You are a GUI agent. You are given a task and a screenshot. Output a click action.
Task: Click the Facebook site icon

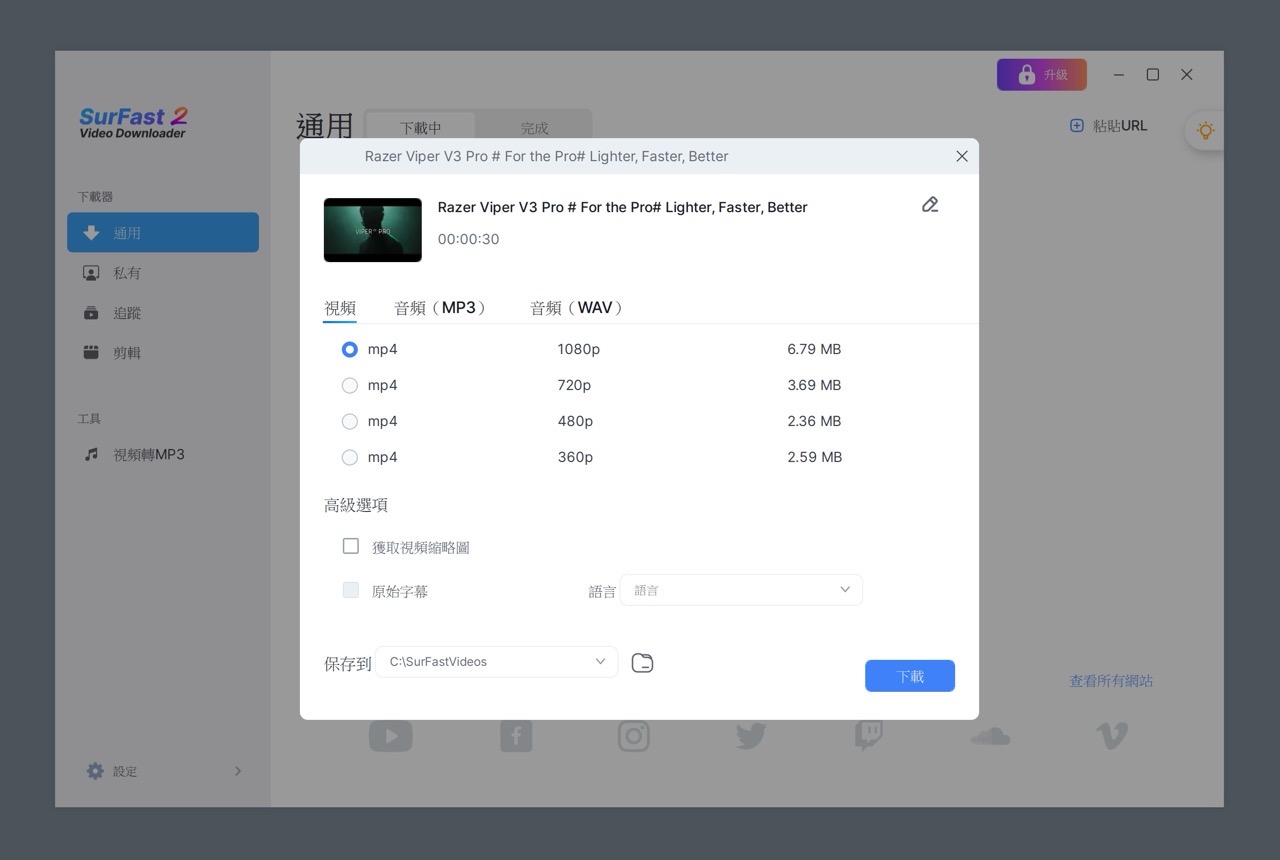[516, 737]
